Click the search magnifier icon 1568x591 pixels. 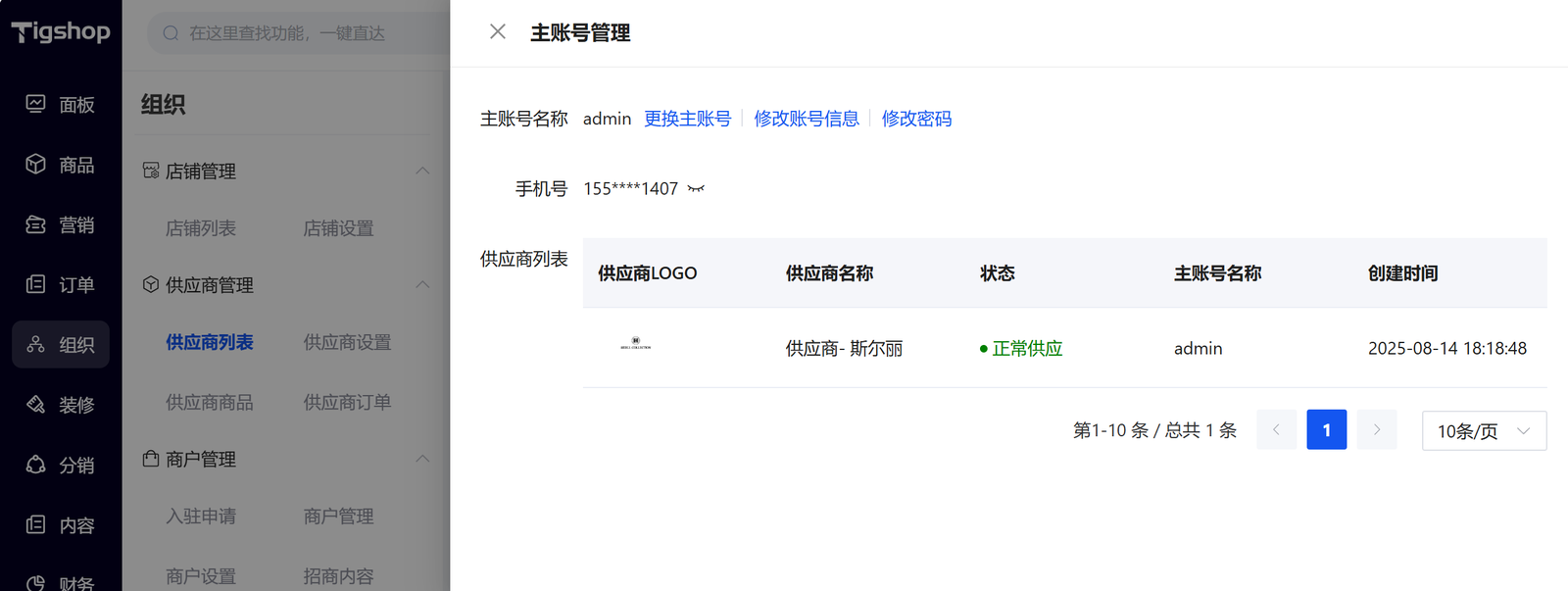pyautogui.click(x=171, y=33)
